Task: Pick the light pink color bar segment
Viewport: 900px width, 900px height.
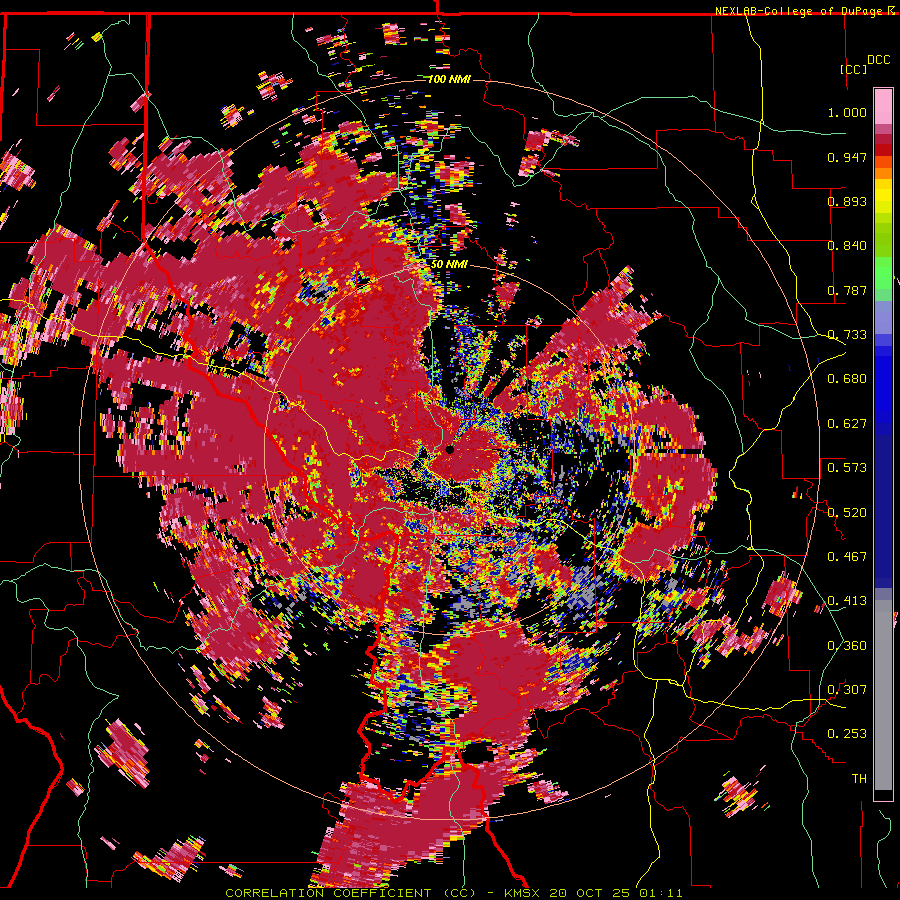Action: click(883, 106)
